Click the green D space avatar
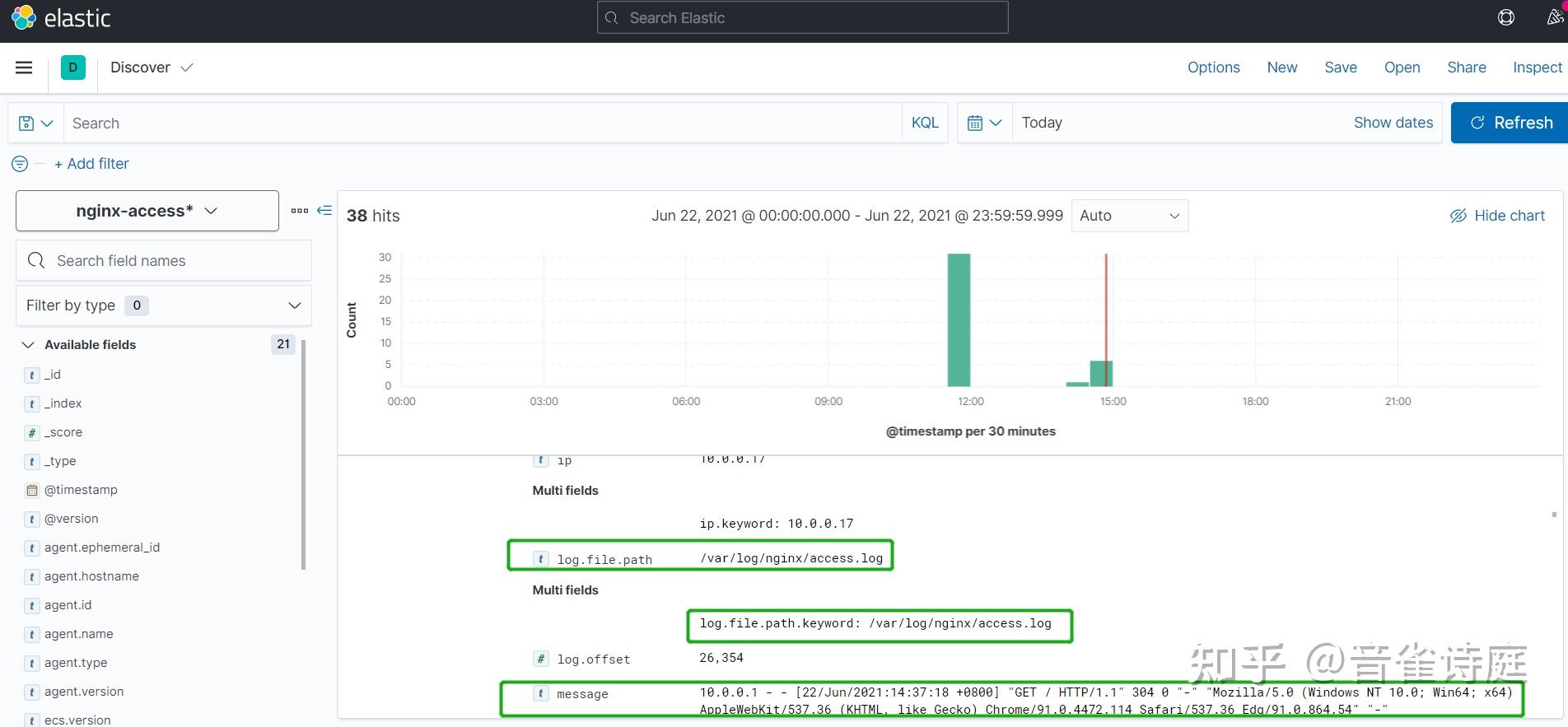Screen dimensions: 1568x727 pos(73,68)
